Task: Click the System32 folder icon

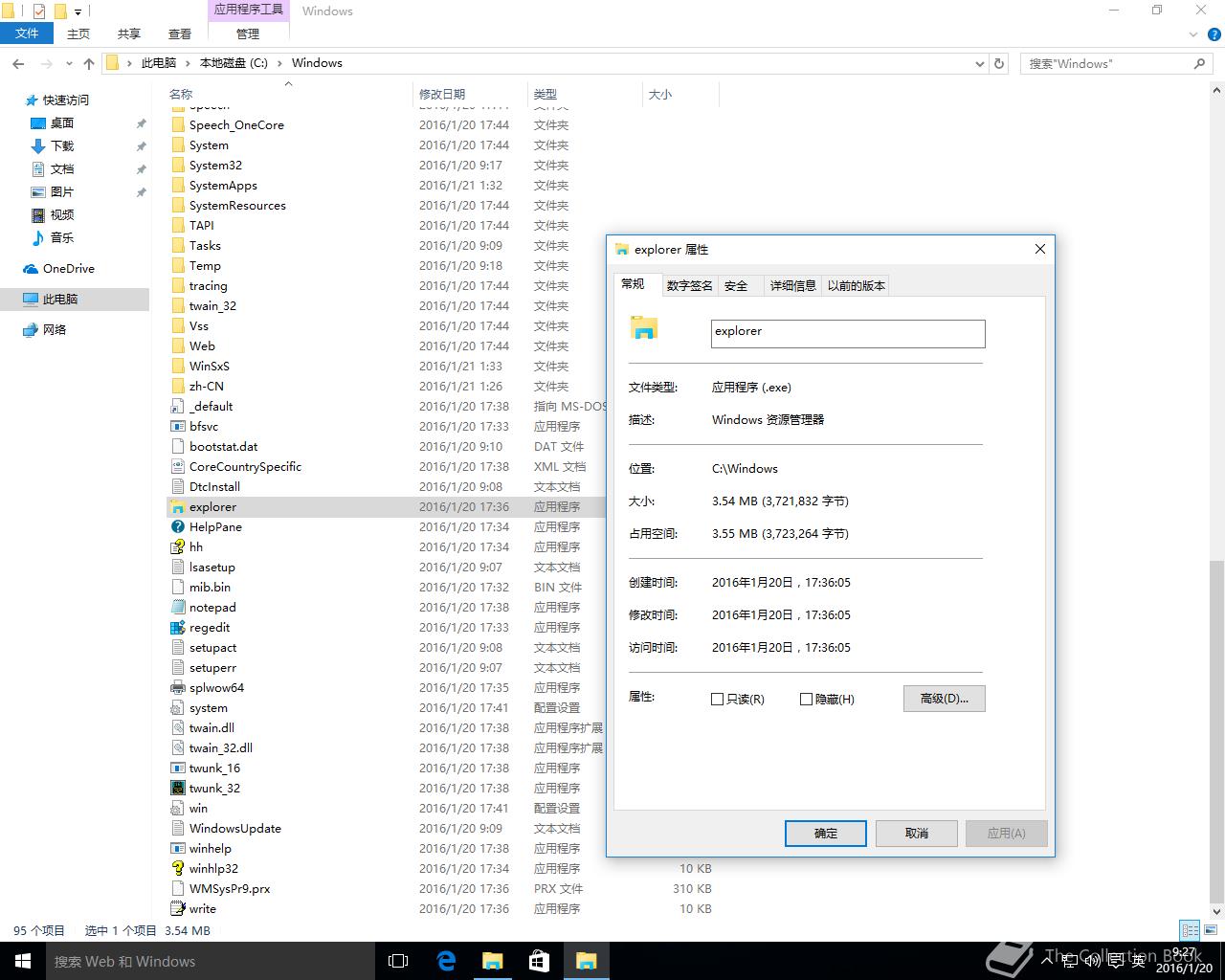Action: (177, 166)
